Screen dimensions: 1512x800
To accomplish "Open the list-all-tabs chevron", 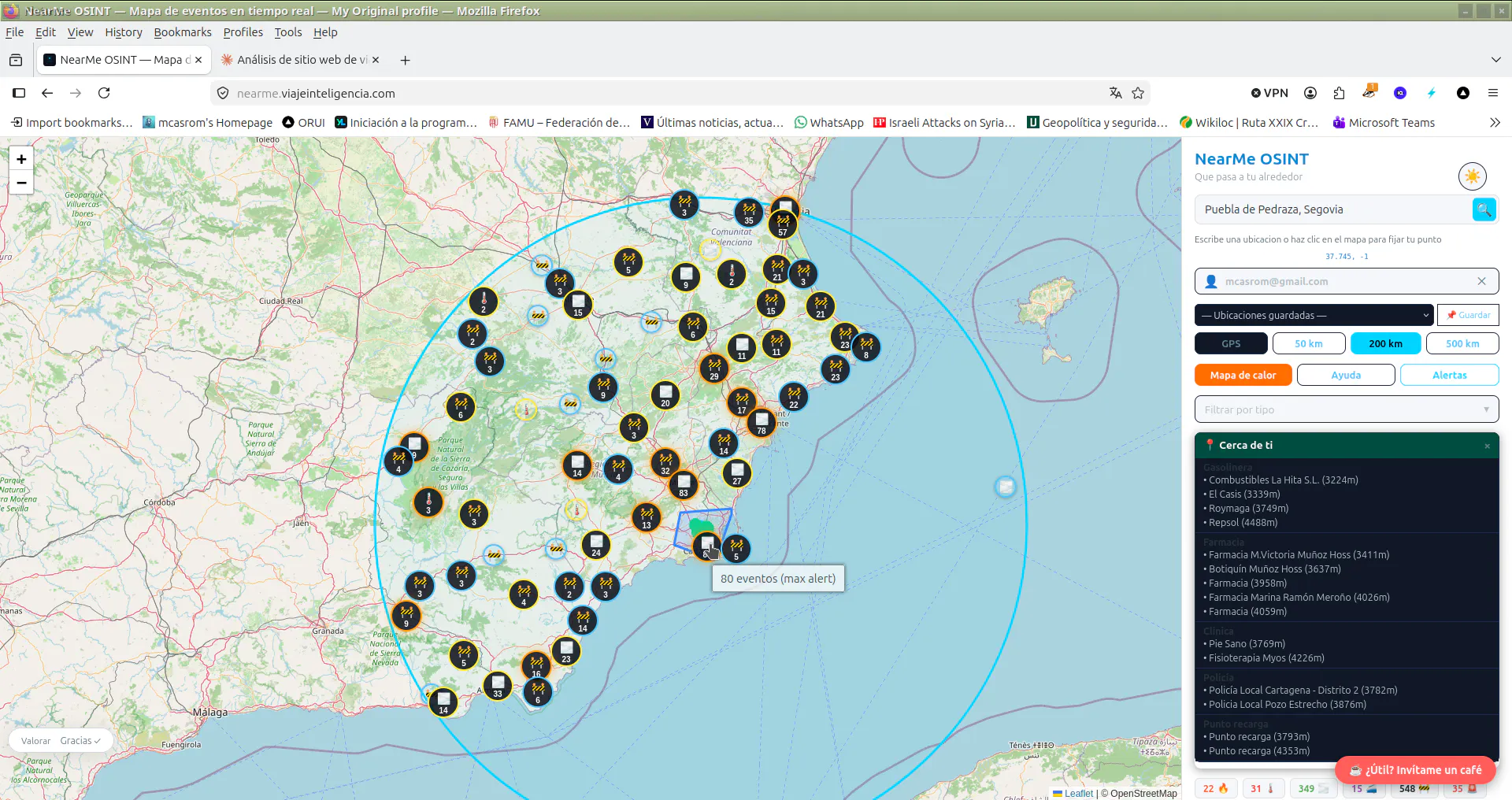I will [1495, 60].
